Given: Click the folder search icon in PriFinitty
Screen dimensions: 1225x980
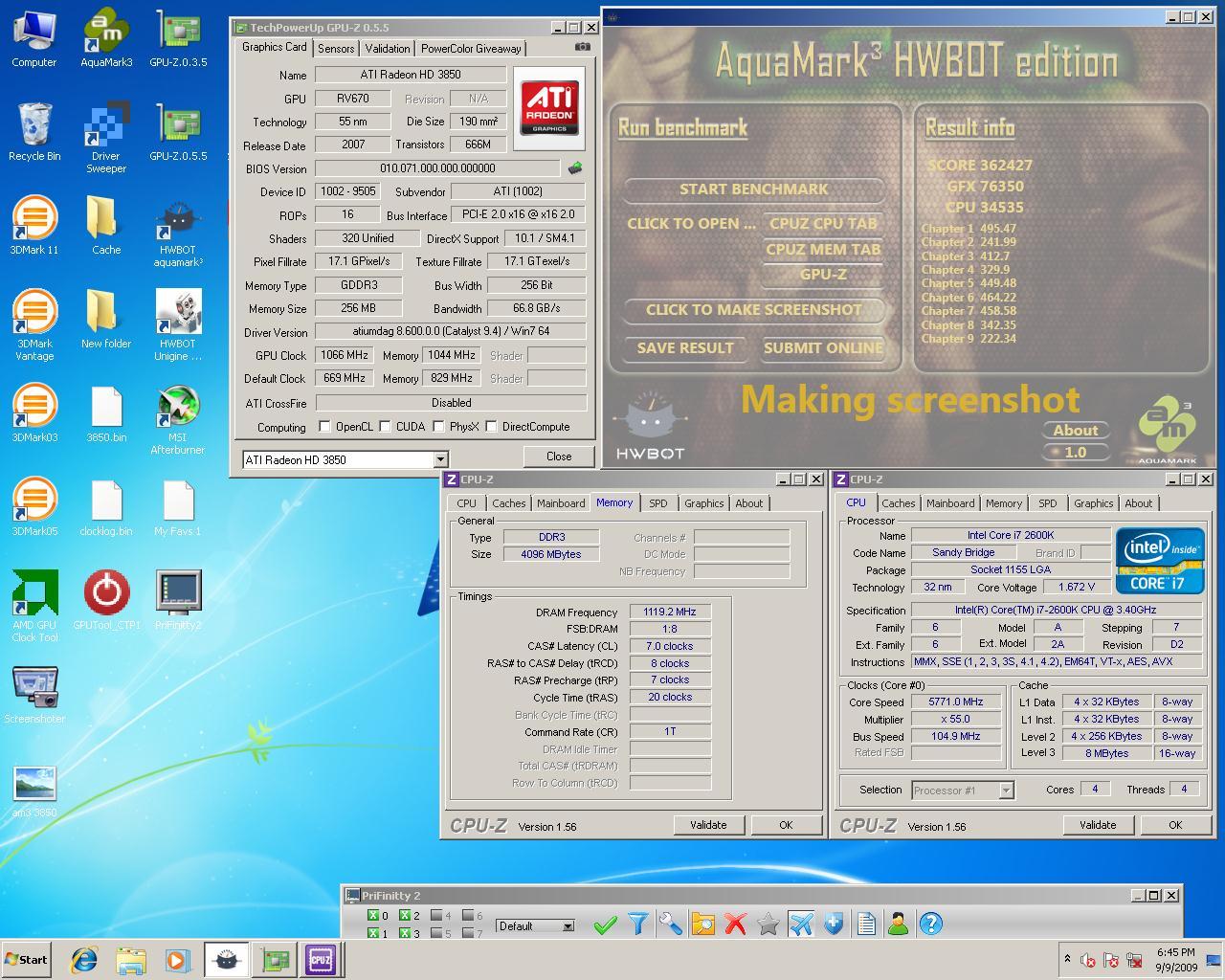Looking at the screenshot, I should (703, 924).
